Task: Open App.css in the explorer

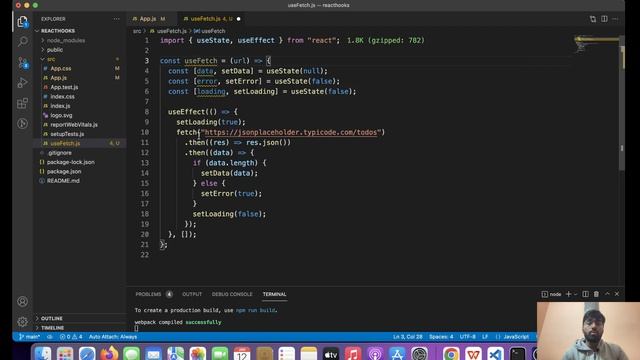Action: pos(60,69)
